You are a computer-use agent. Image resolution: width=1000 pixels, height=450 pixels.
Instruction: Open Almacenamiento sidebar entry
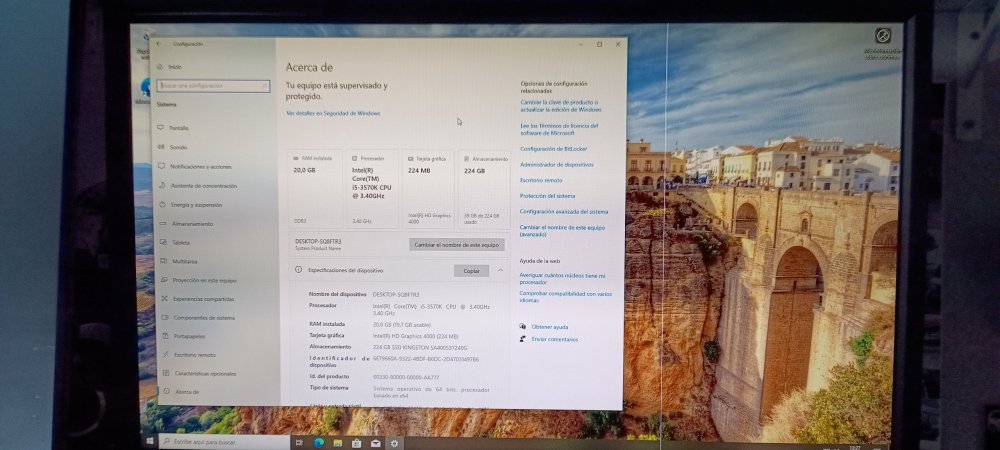pyautogui.click(x=186, y=224)
